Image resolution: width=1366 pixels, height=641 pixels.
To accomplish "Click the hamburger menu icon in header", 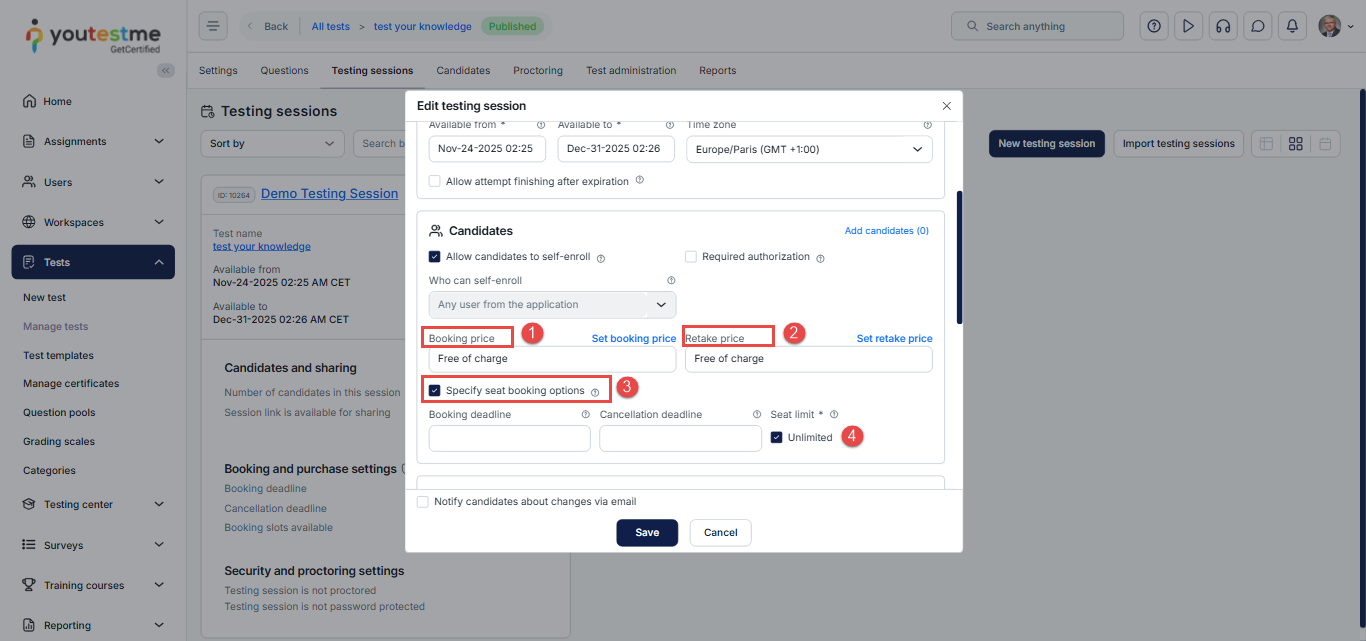I will click(213, 26).
